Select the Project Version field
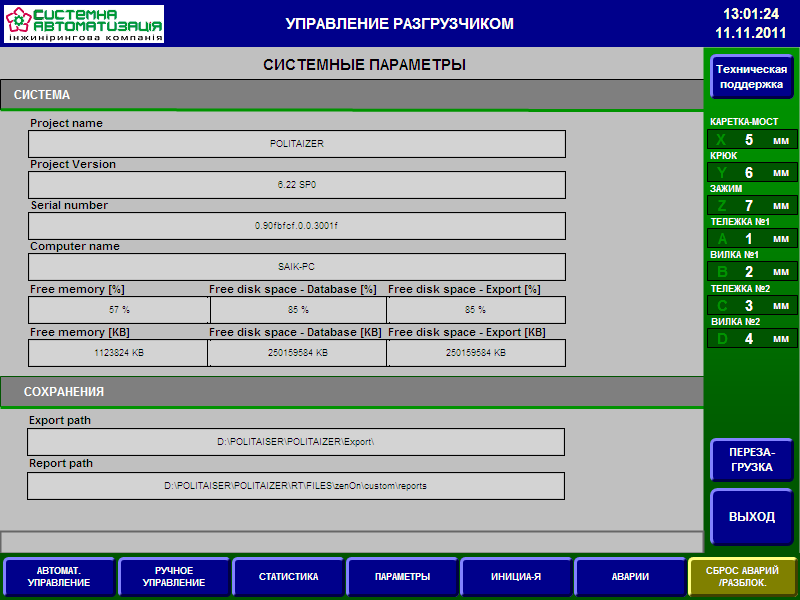 click(297, 185)
